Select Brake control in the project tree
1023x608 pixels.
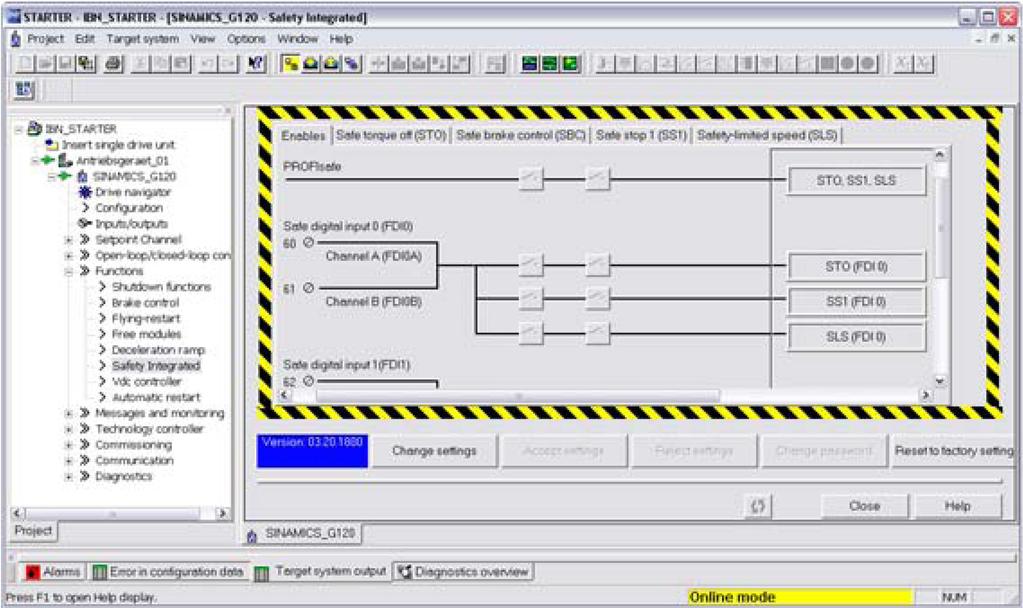pyautogui.click(x=145, y=303)
